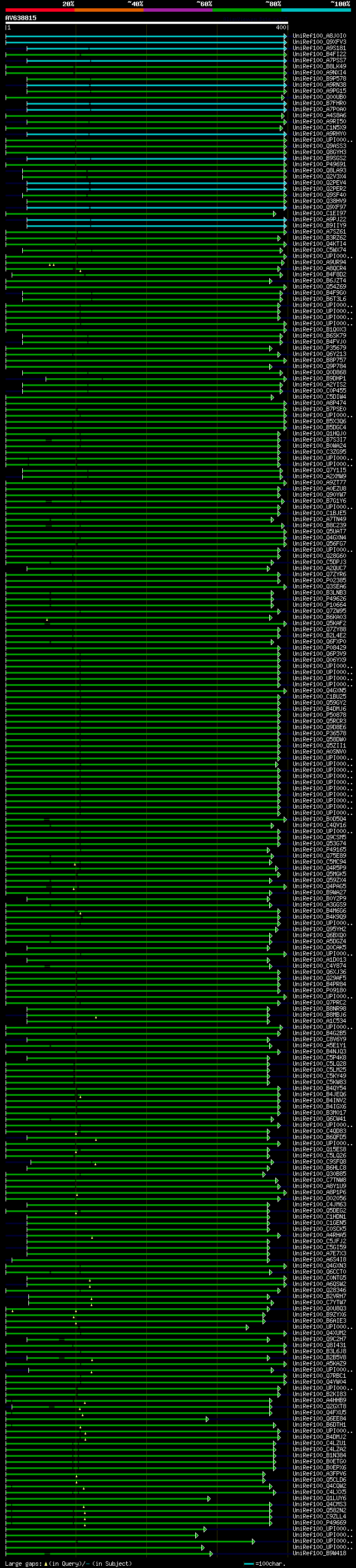356x1568 pixels.
Task: Select UniRef100_B6AIE3 entry
Action: (319, 1320)
